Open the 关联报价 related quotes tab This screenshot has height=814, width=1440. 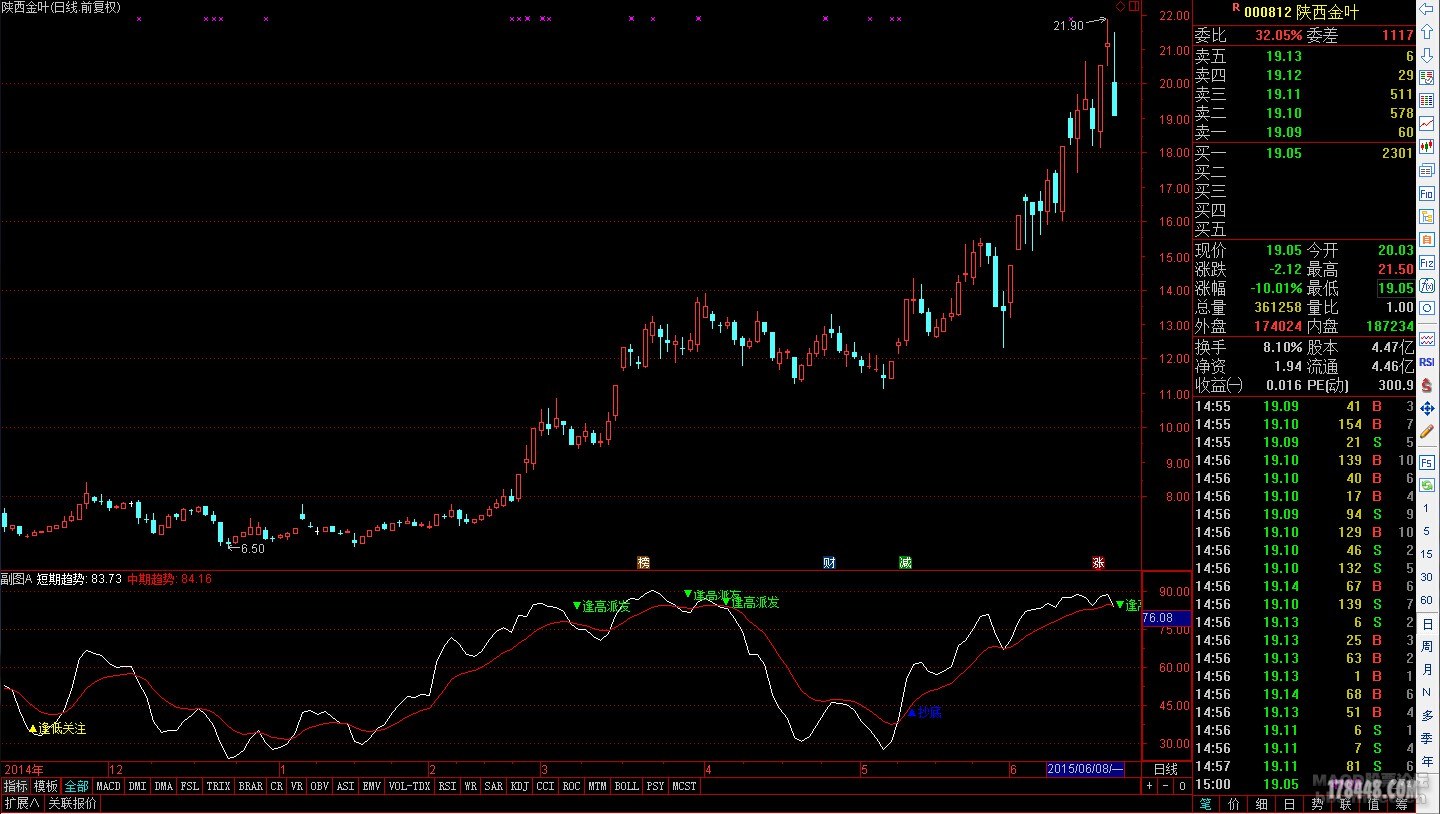[x=73, y=803]
